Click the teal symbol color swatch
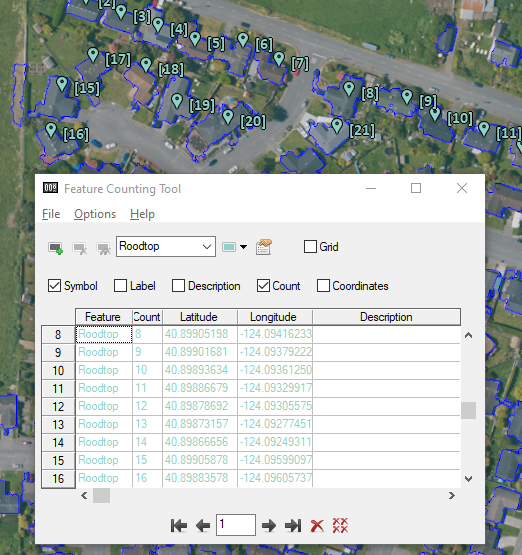Image resolution: width=522 pixels, height=555 pixels. click(x=229, y=247)
